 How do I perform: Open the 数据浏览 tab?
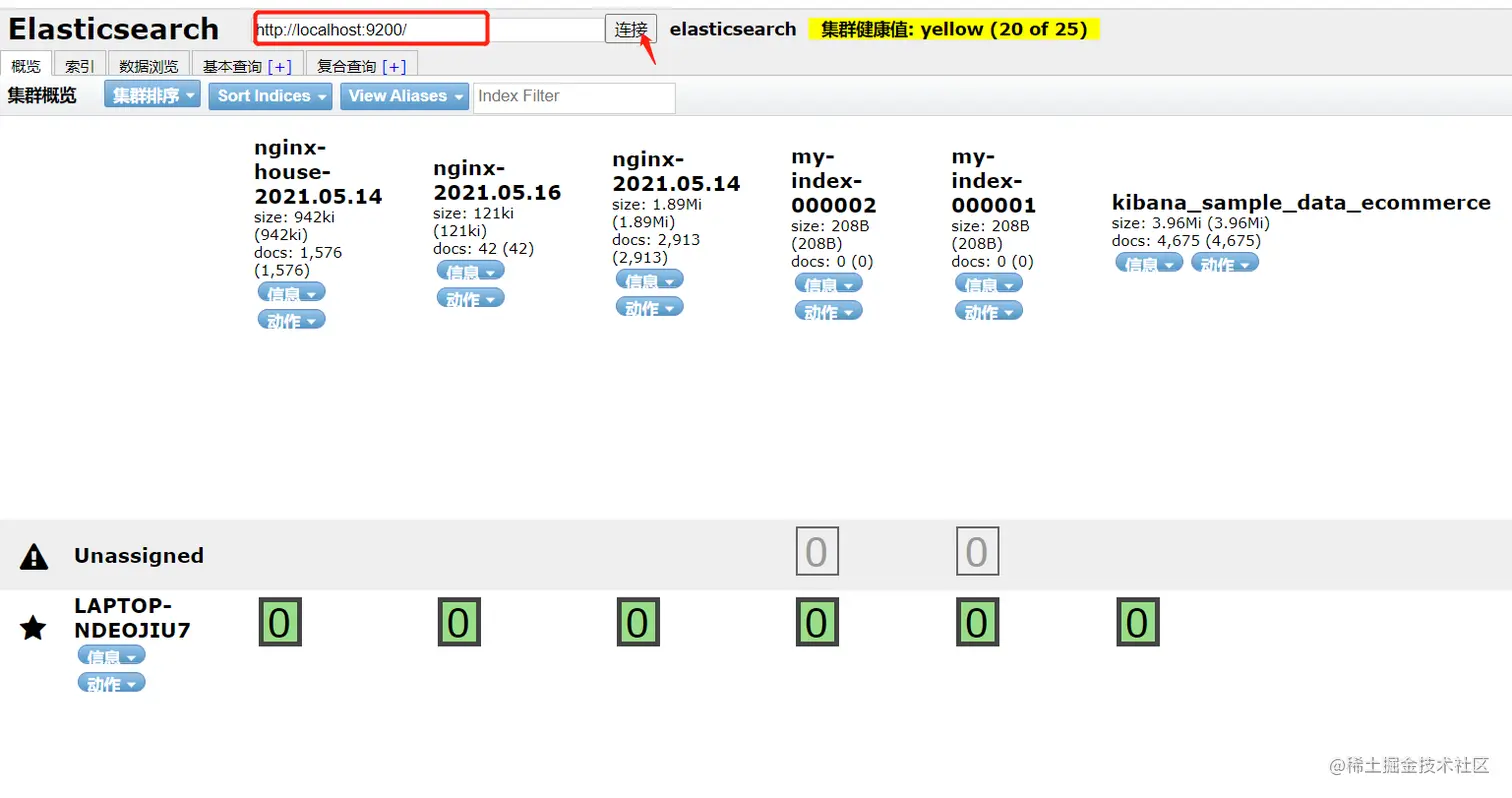(148, 66)
